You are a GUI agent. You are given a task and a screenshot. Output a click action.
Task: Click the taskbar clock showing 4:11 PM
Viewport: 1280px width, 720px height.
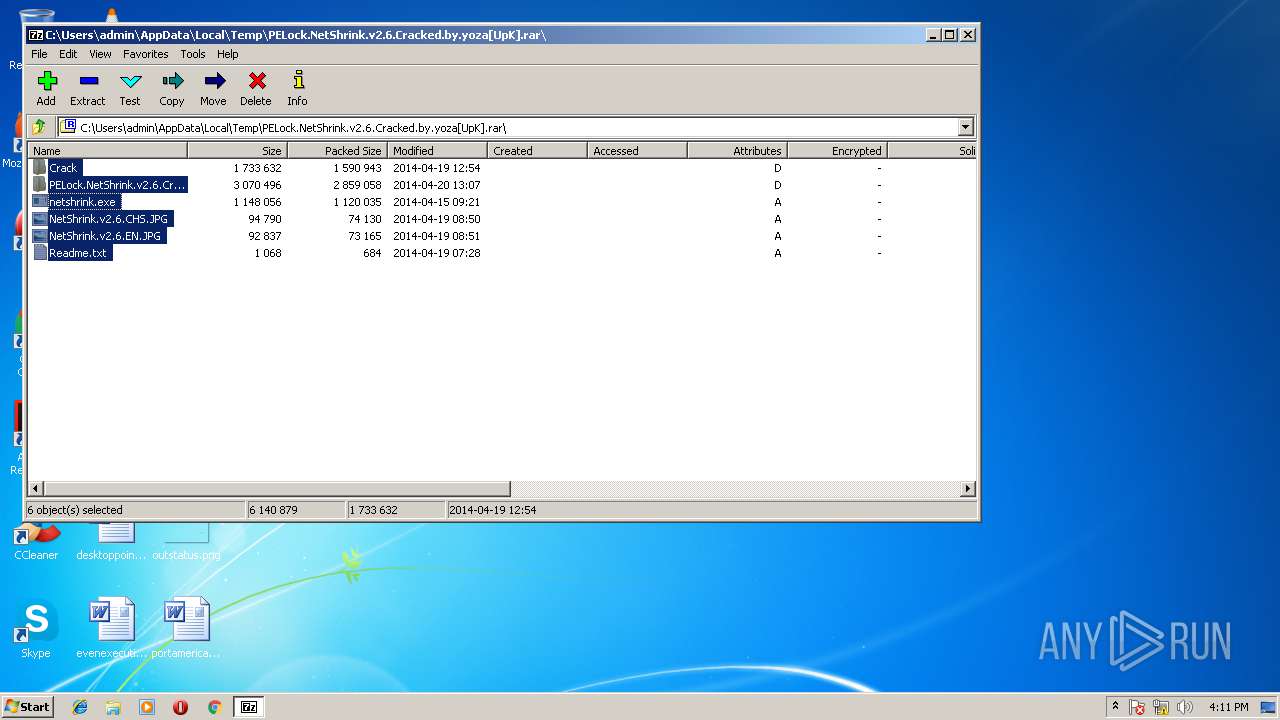click(1228, 707)
